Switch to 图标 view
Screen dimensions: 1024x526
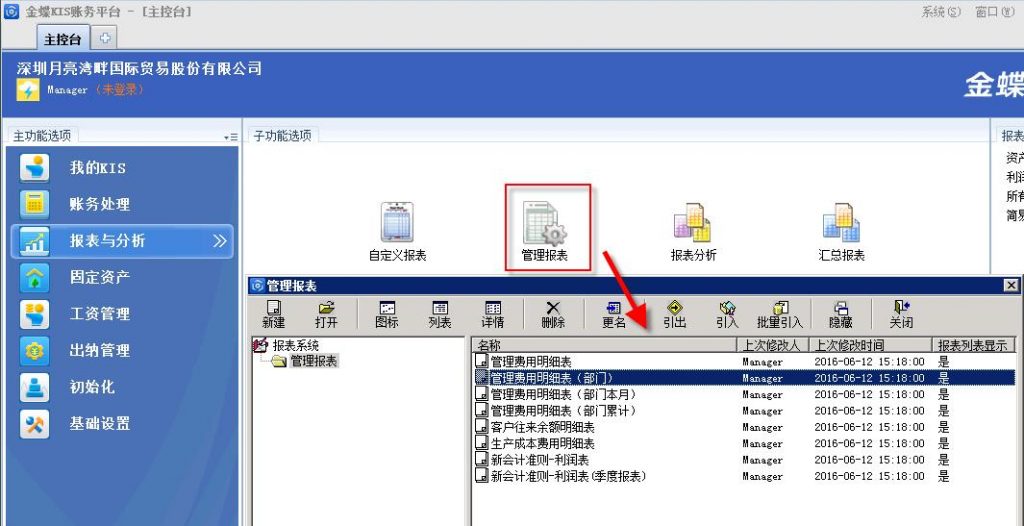click(387, 314)
